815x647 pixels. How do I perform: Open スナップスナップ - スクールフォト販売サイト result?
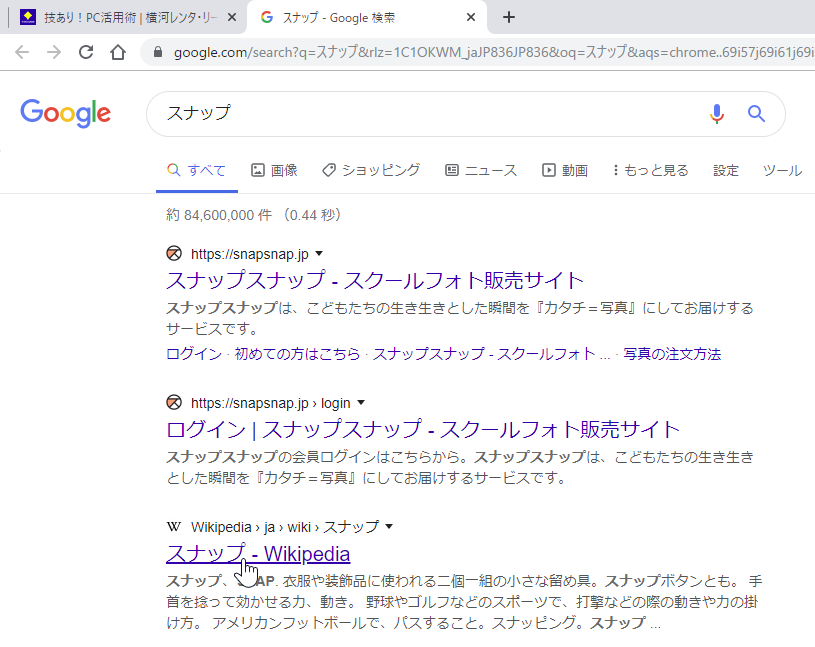pos(375,280)
